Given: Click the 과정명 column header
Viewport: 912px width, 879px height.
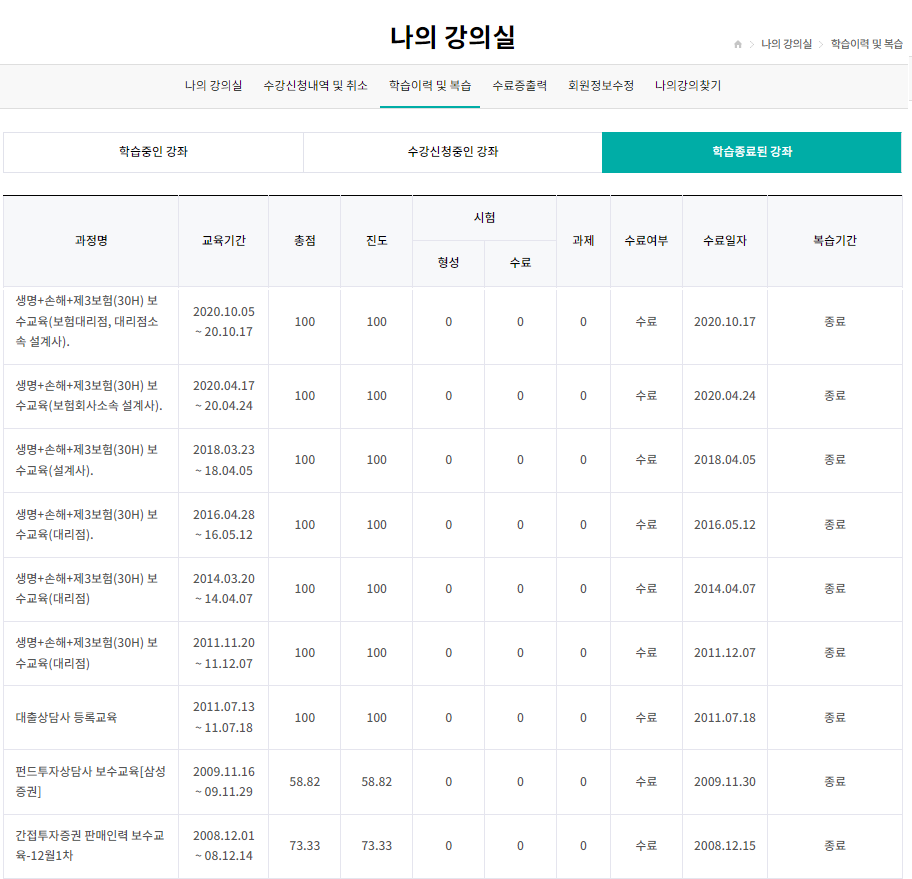Looking at the screenshot, I should click(x=91, y=240).
